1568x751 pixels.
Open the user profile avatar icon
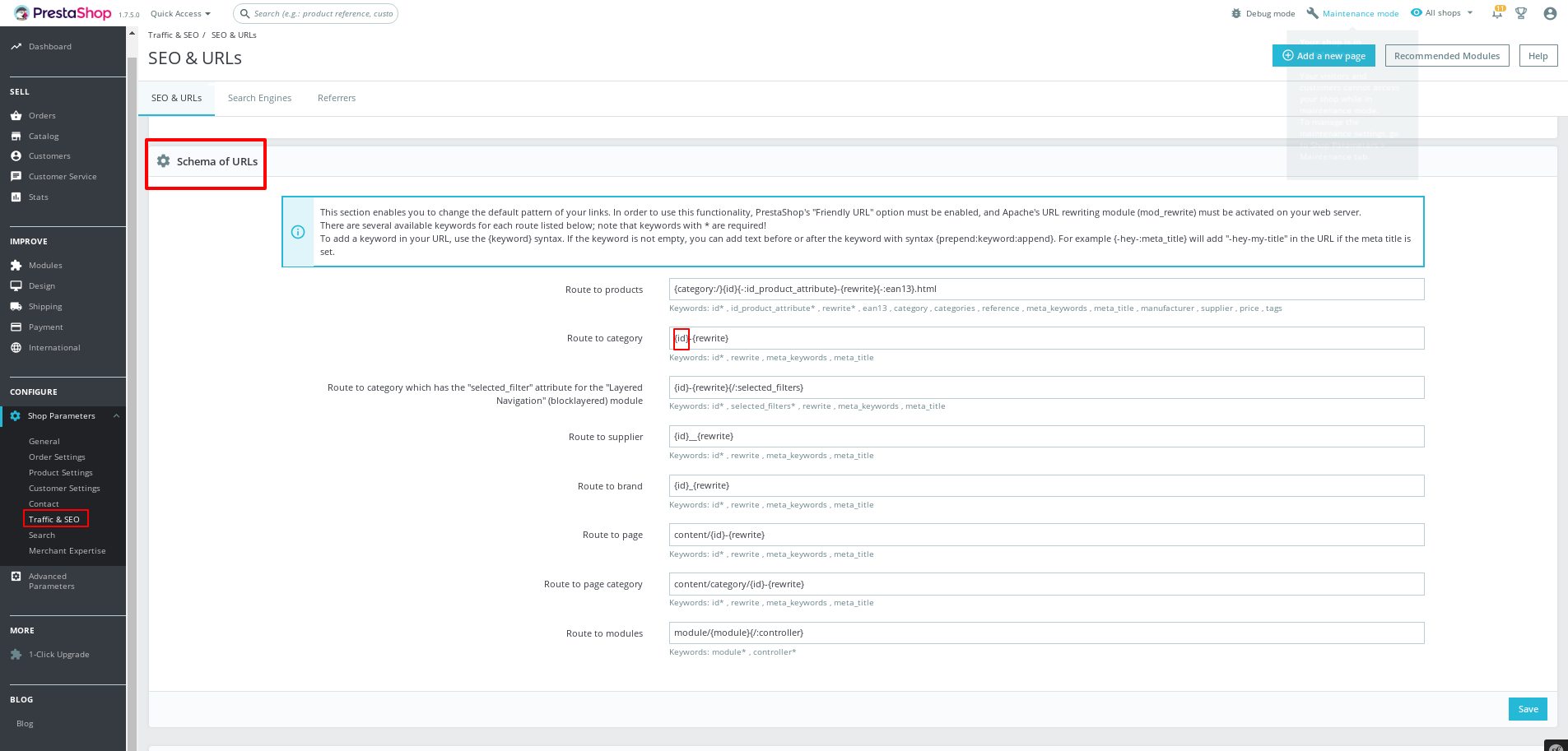(x=1550, y=13)
